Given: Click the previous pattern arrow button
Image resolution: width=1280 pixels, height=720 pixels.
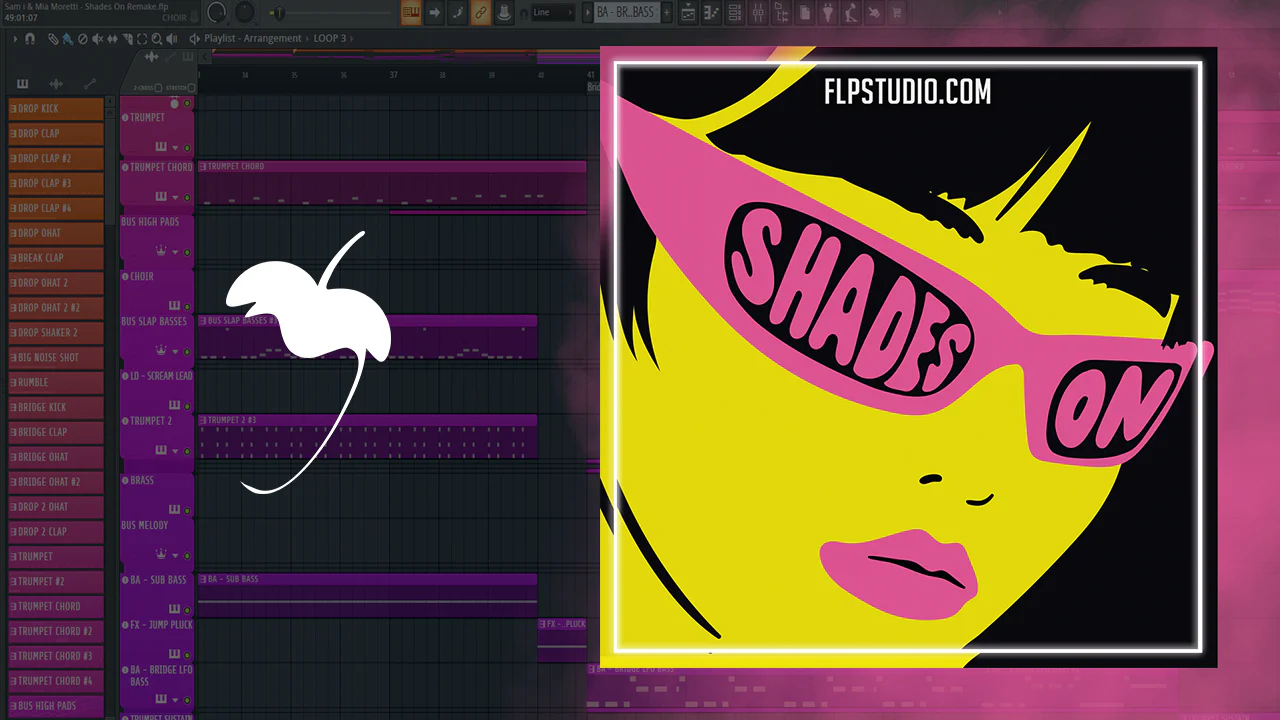Looking at the screenshot, I should coord(588,12).
